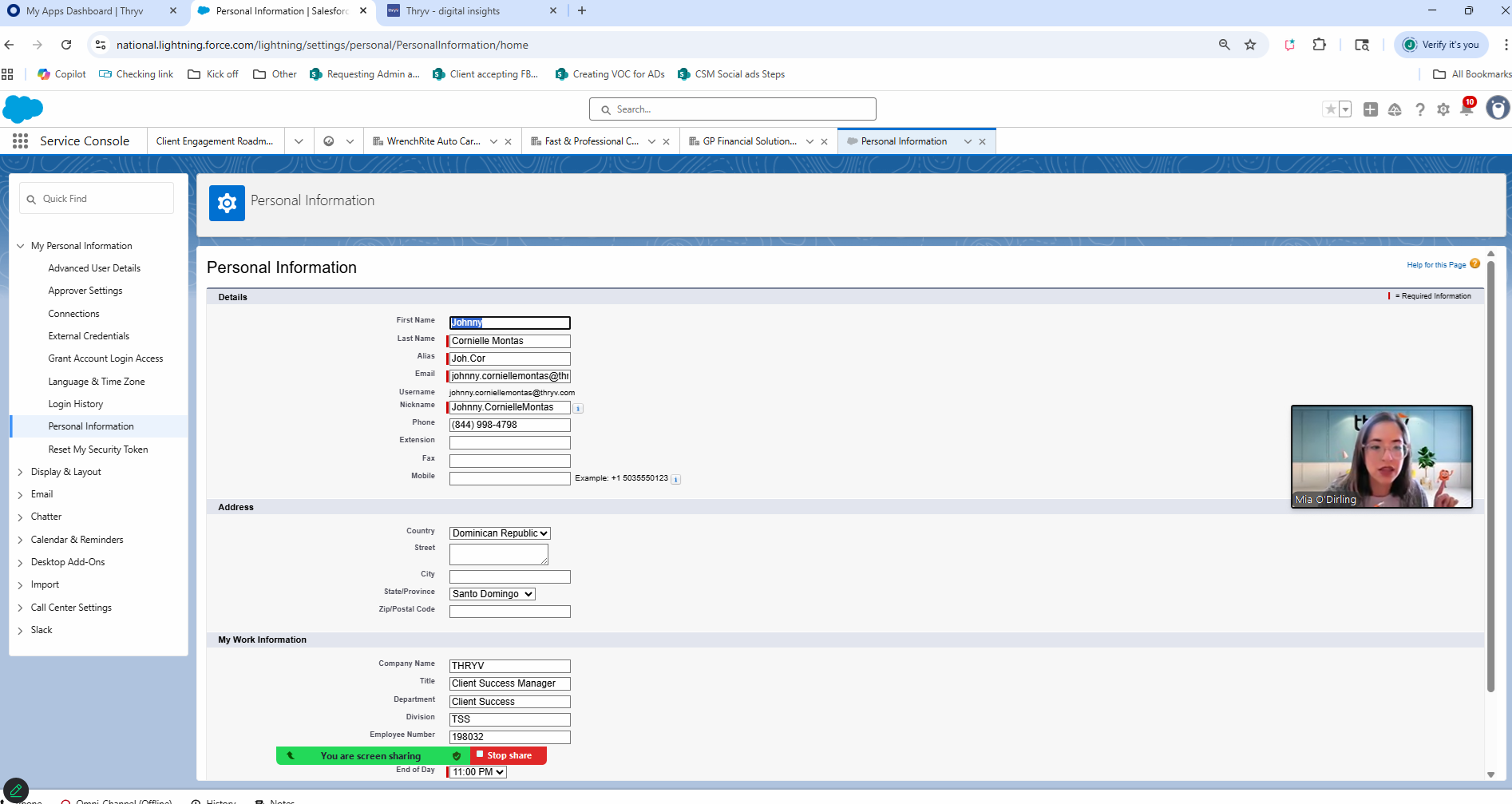The image size is (1512, 804).
Task: Click the Personal Information gear icon
Action: (x=227, y=203)
